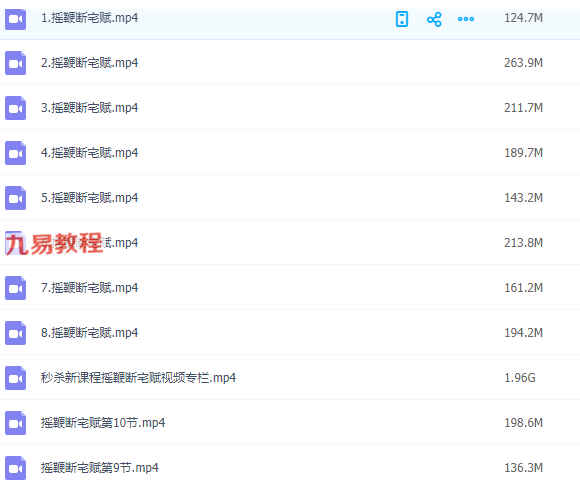Open 摇鞭断宅赋第10节.mp4
Image resolution: width=580 pixels, height=487 pixels.
coord(103,423)
